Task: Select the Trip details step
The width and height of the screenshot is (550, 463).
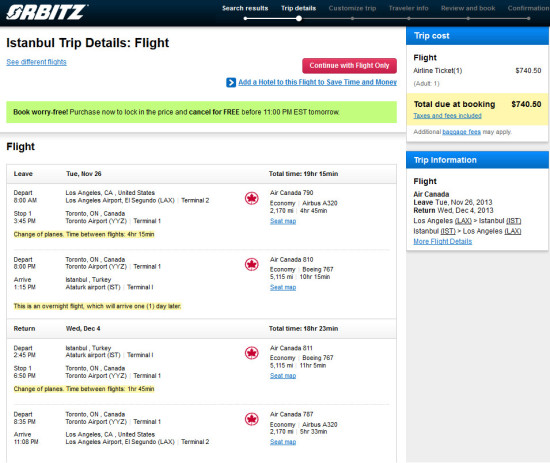Action: click(299, 8)
